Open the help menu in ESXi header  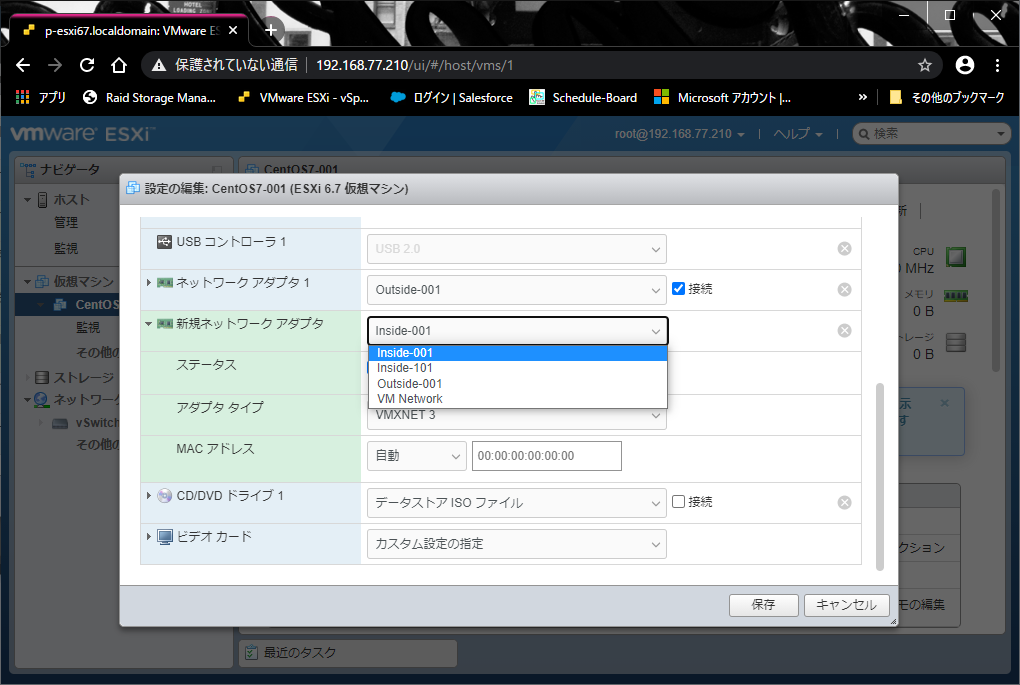tap(798, 133)
